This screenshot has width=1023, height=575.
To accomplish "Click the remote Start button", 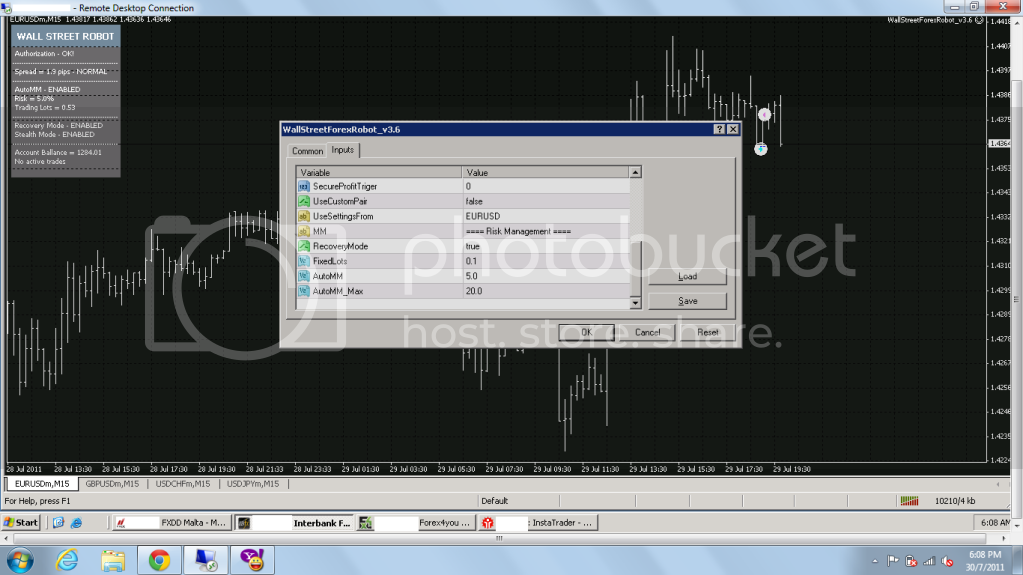I will (22, 523).
